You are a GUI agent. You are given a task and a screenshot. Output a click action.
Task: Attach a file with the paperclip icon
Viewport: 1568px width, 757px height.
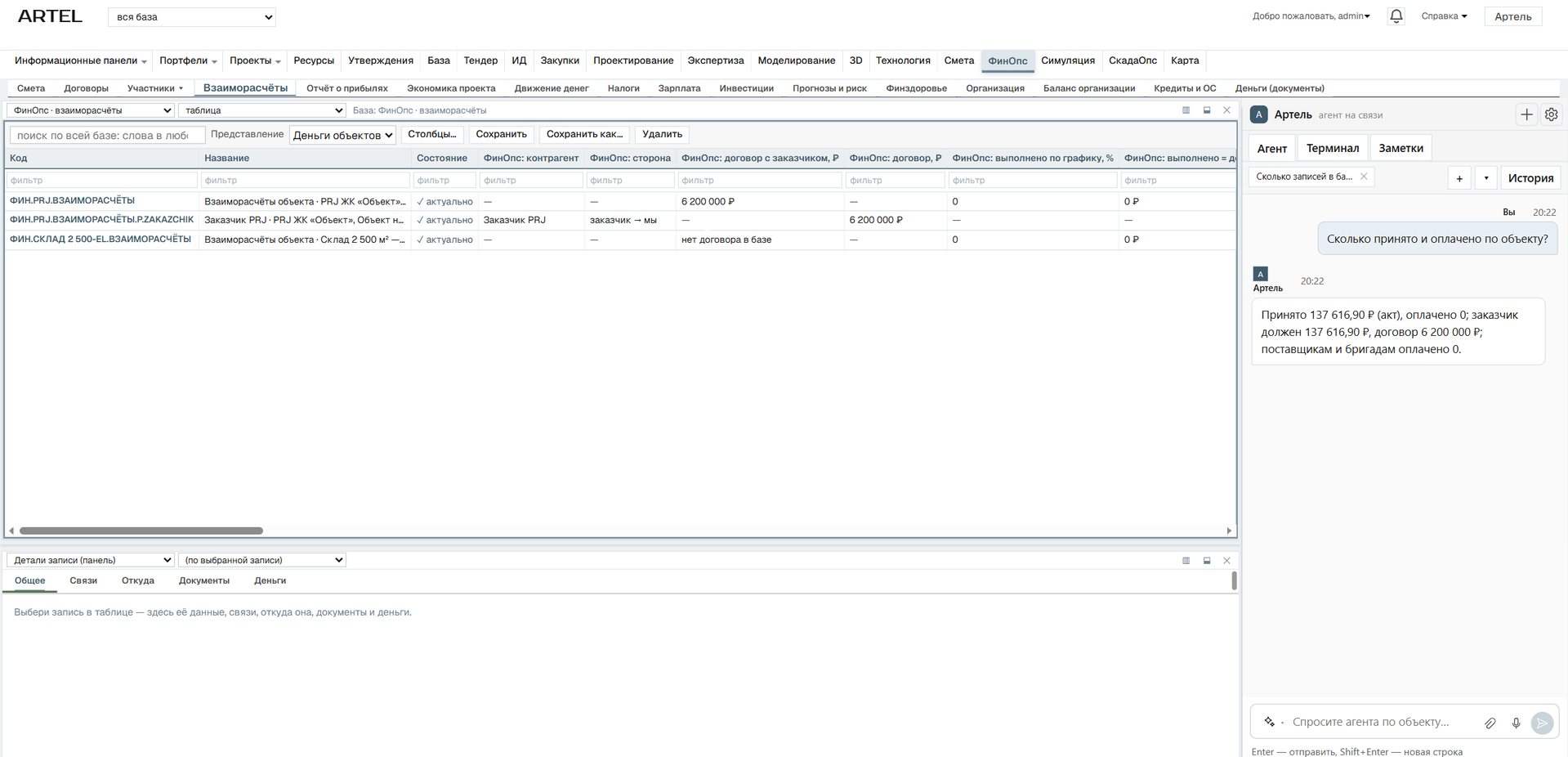[x=1490, y=723]
